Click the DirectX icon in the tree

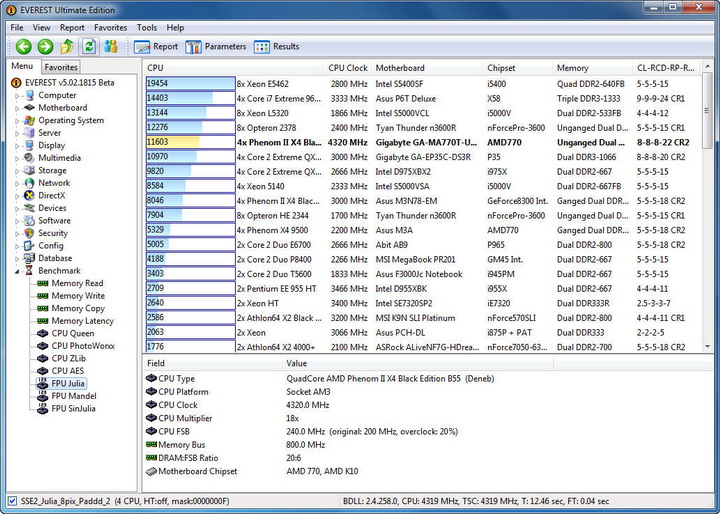[30, 195]
